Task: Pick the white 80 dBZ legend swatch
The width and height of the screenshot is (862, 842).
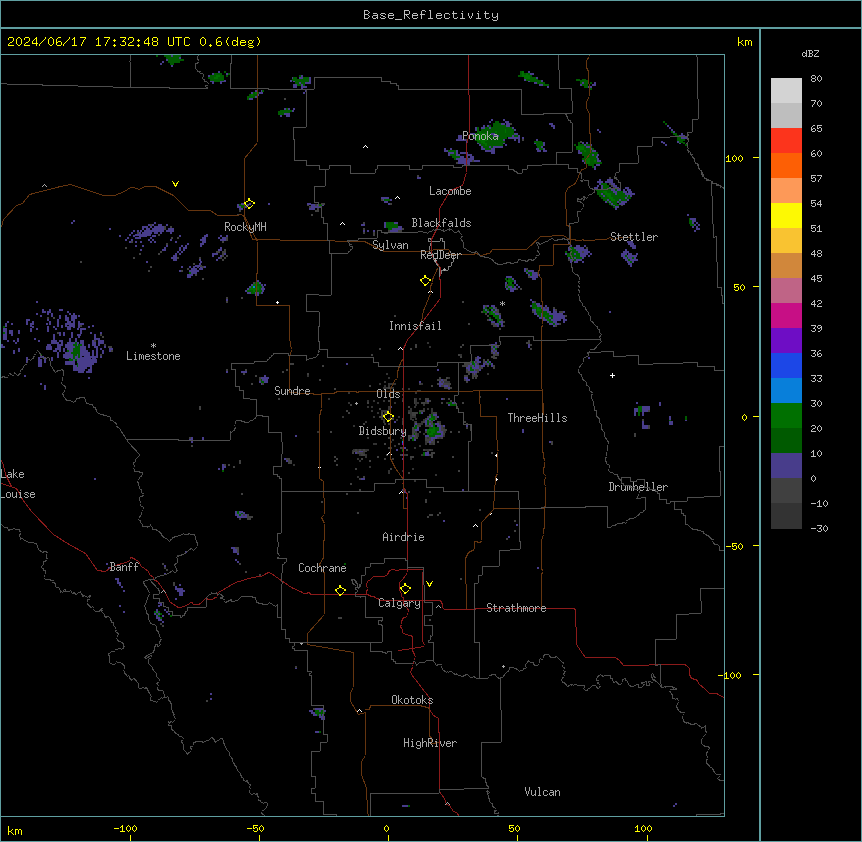Action: [786, 90]
